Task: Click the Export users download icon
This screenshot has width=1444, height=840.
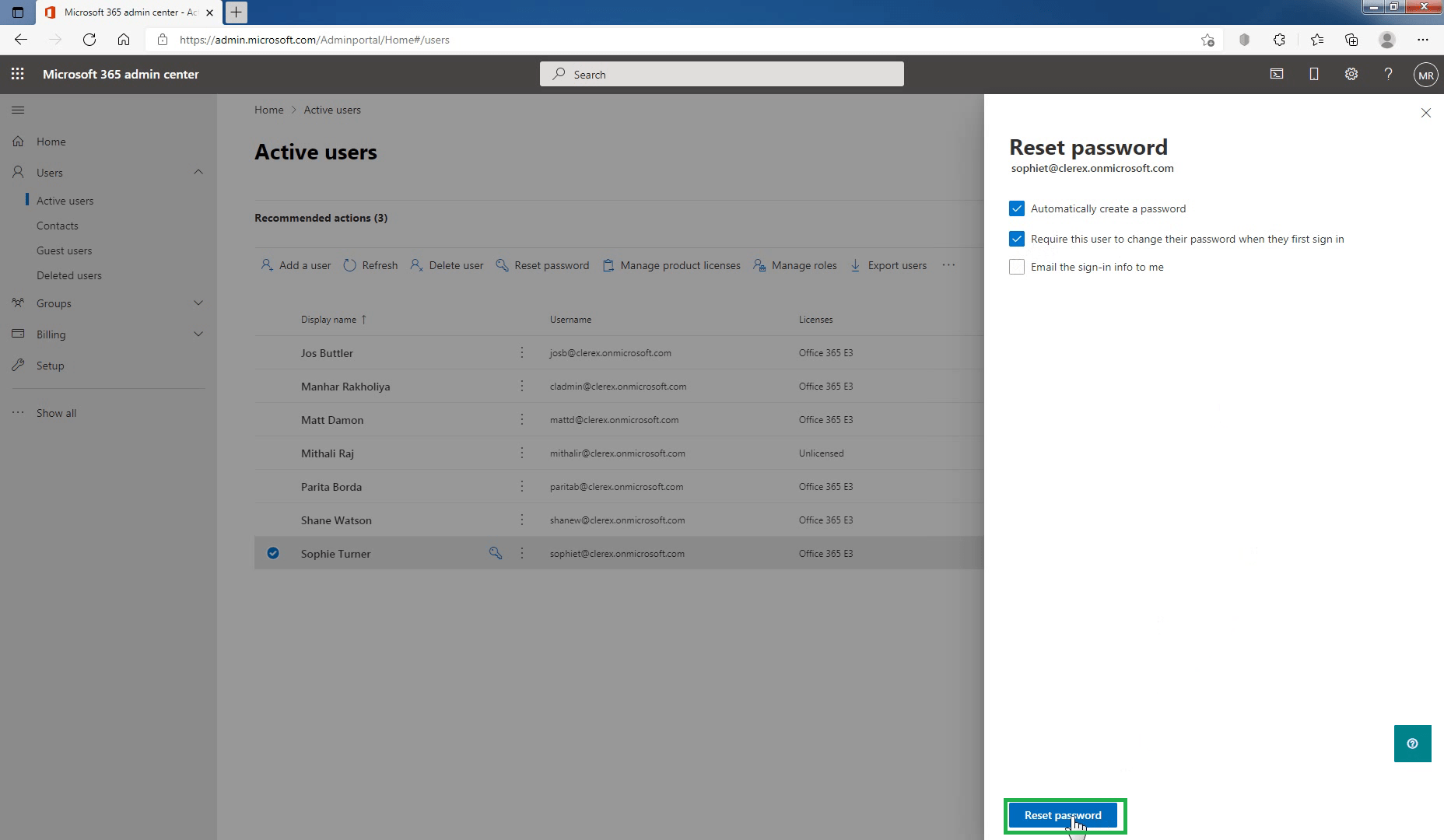Action: 856,265
